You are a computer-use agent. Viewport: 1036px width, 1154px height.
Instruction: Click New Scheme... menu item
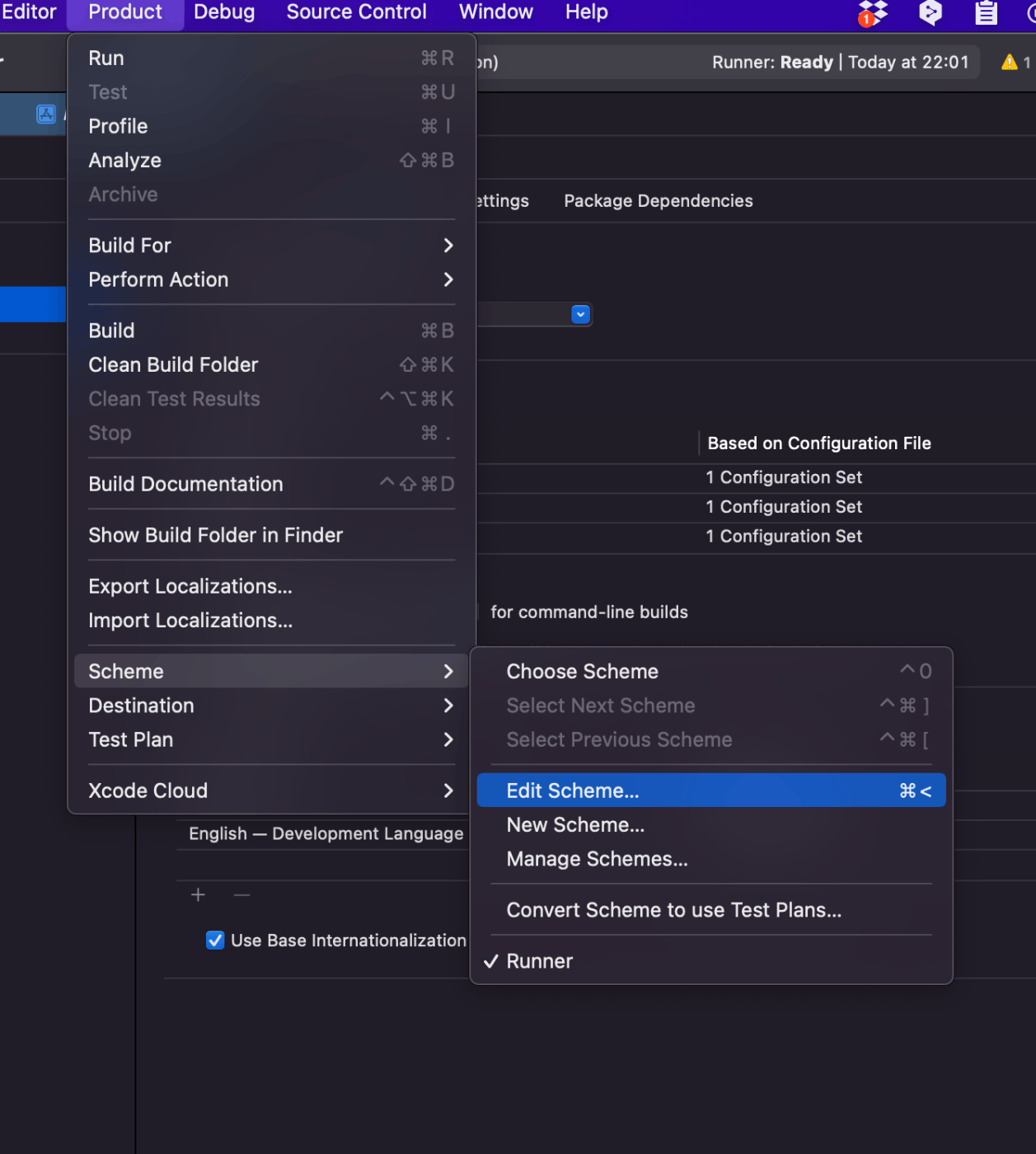(711, 825)
